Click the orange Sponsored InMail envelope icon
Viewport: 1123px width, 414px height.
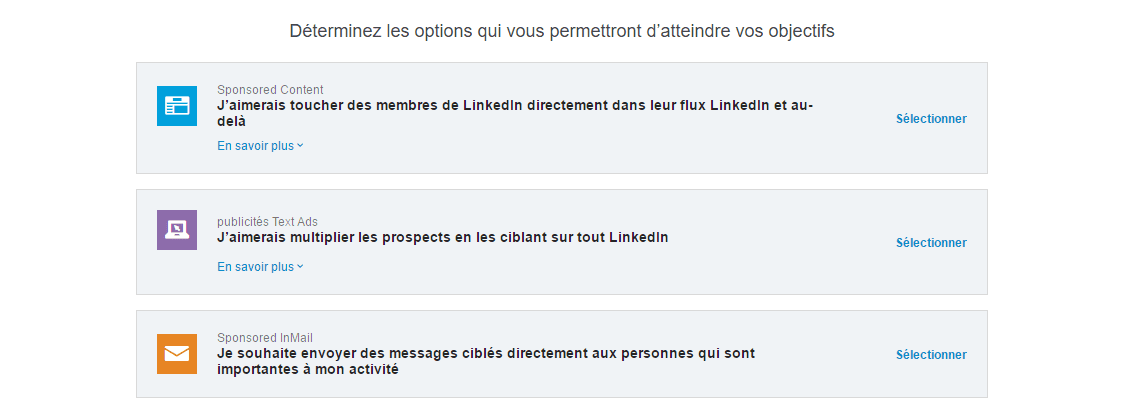click(x=177, y=354)
